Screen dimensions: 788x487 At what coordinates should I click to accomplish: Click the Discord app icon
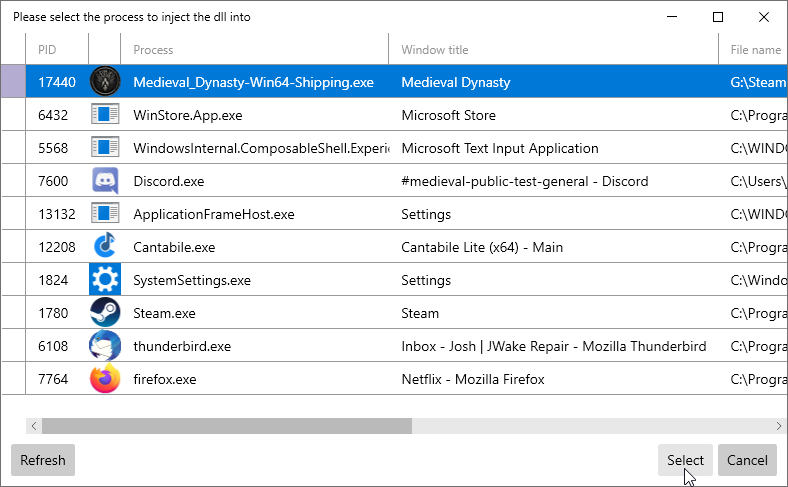[x=105, y=181]
